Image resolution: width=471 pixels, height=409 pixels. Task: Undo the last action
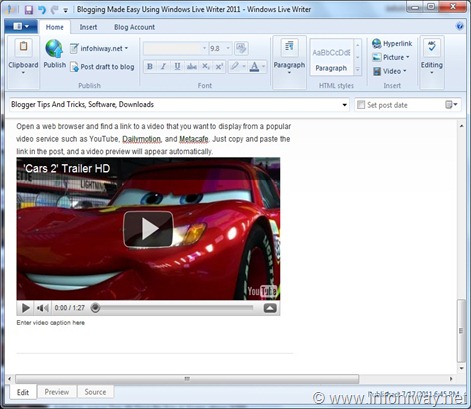click(x=42, y=9)
